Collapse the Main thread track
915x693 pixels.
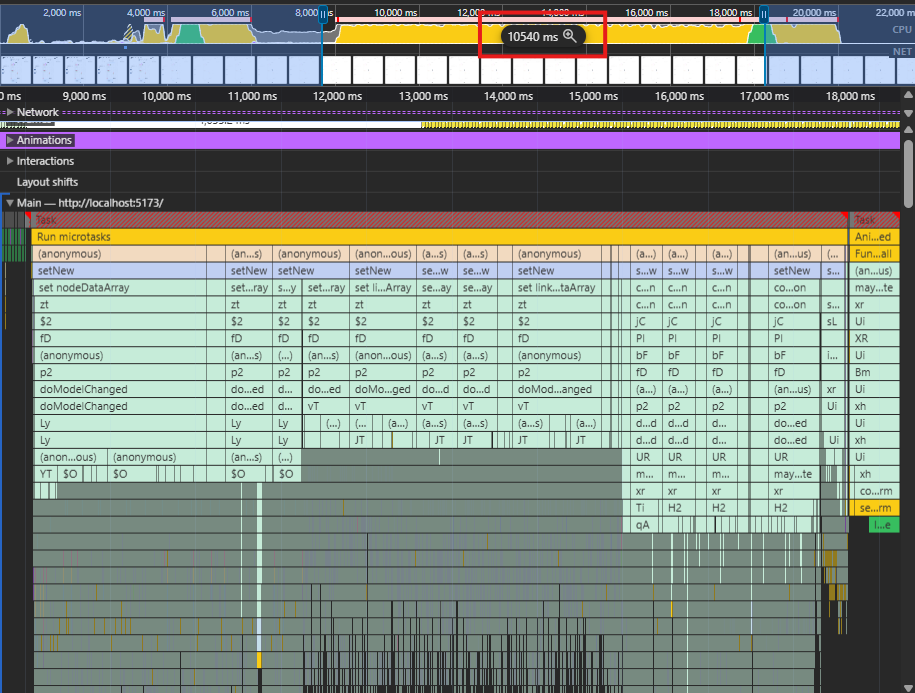pyautogui.click(x=10, y=203)
